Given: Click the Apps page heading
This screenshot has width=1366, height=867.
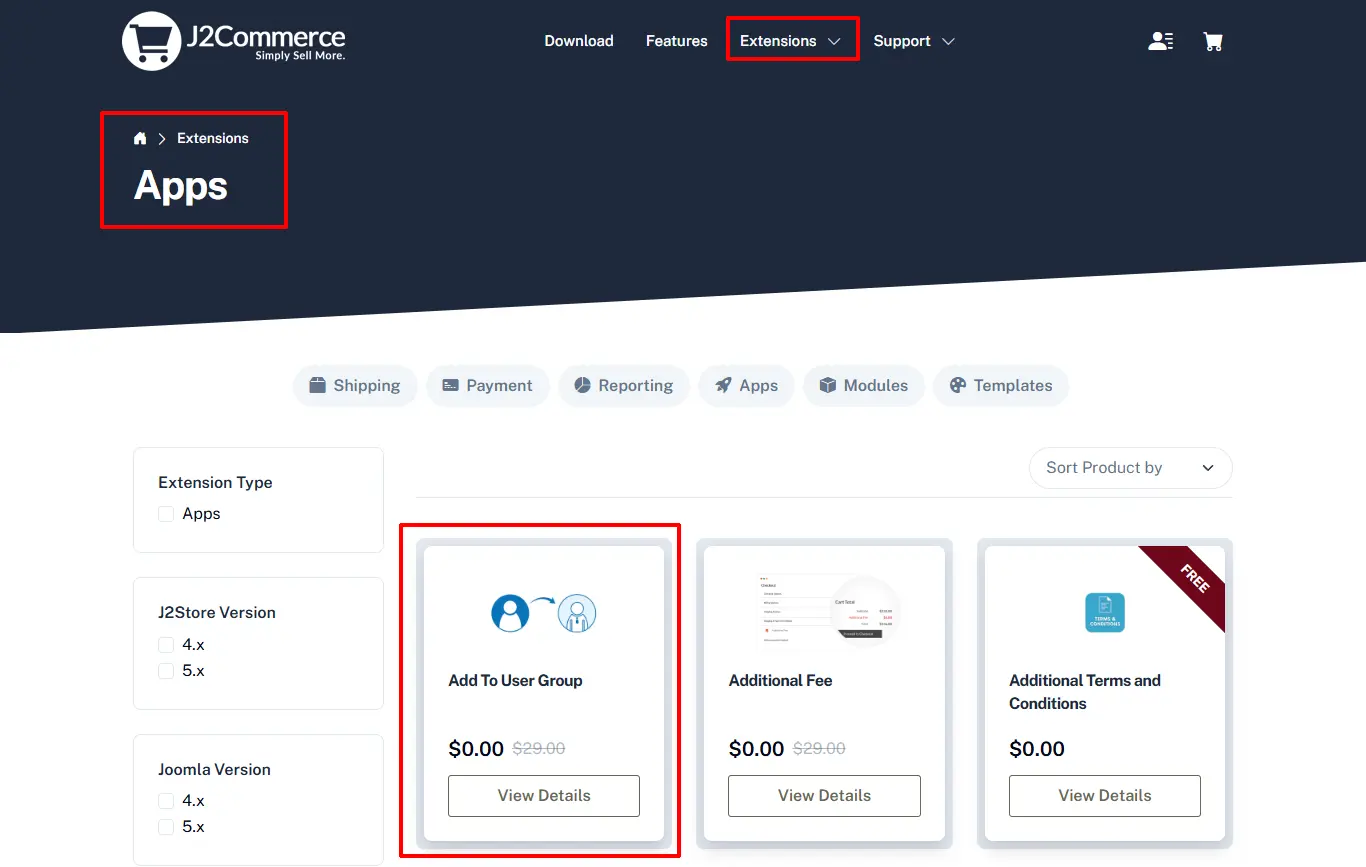Looking at the screenshot, I should (181, 186).
